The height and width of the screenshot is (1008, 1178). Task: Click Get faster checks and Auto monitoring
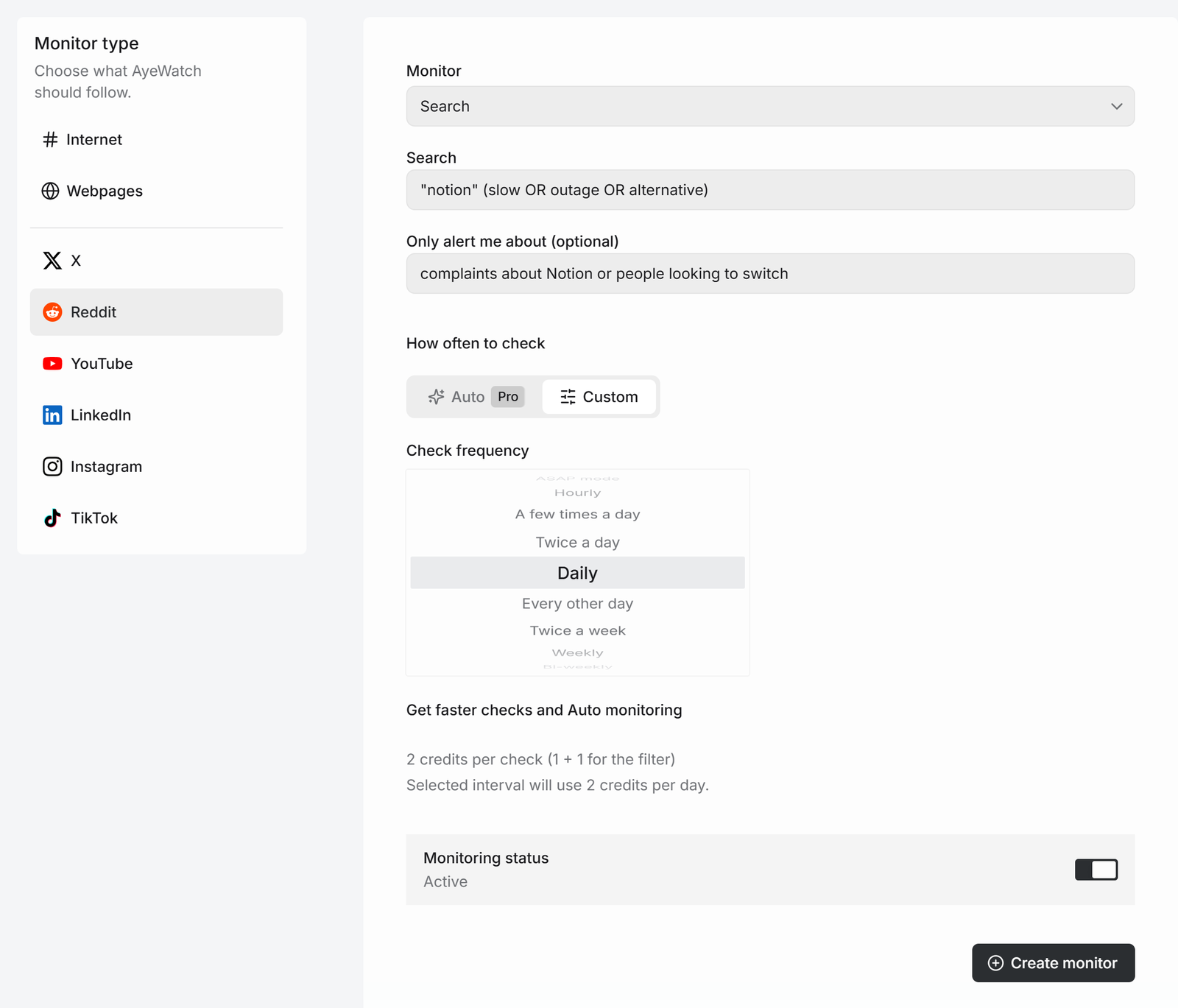[x=544, y=710]
